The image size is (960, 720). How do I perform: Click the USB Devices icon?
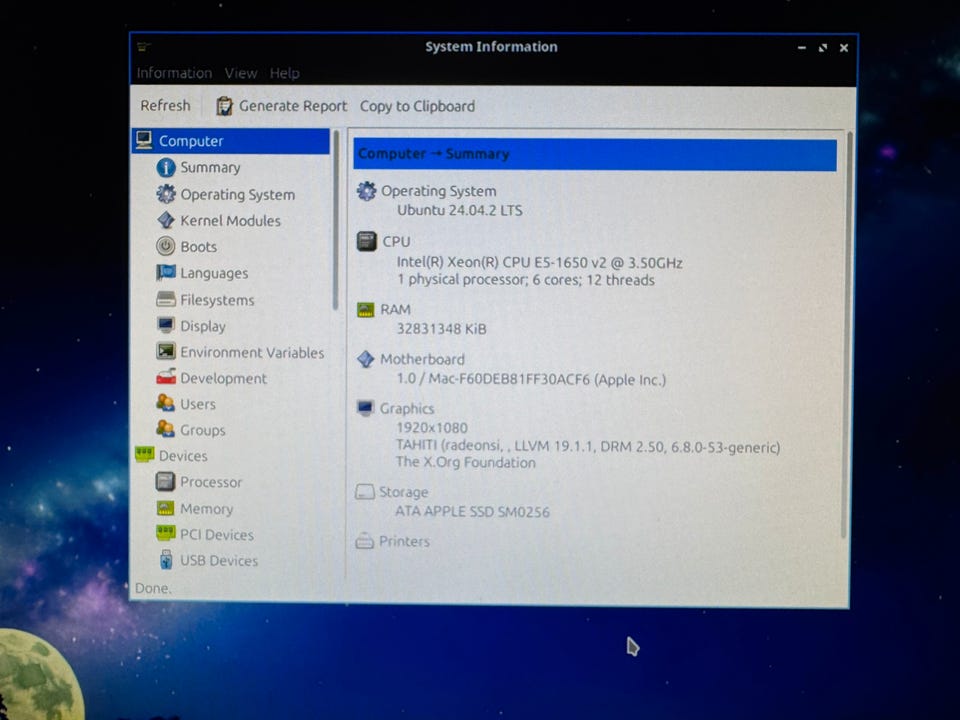click(166, 561)
